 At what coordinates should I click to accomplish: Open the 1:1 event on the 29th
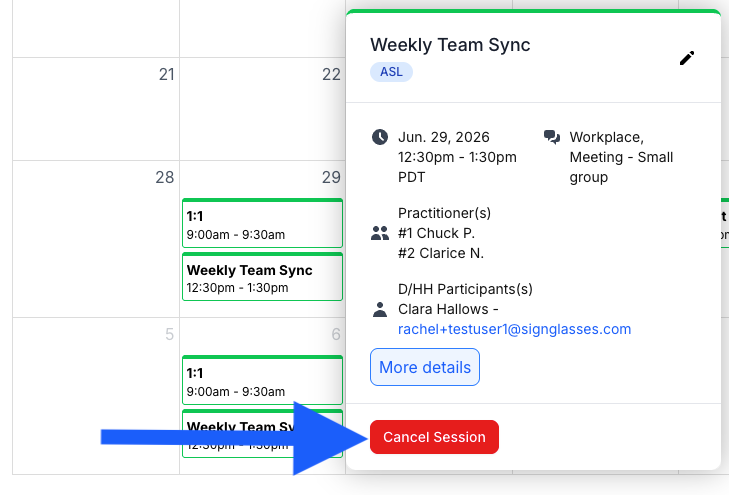point(262,223)
